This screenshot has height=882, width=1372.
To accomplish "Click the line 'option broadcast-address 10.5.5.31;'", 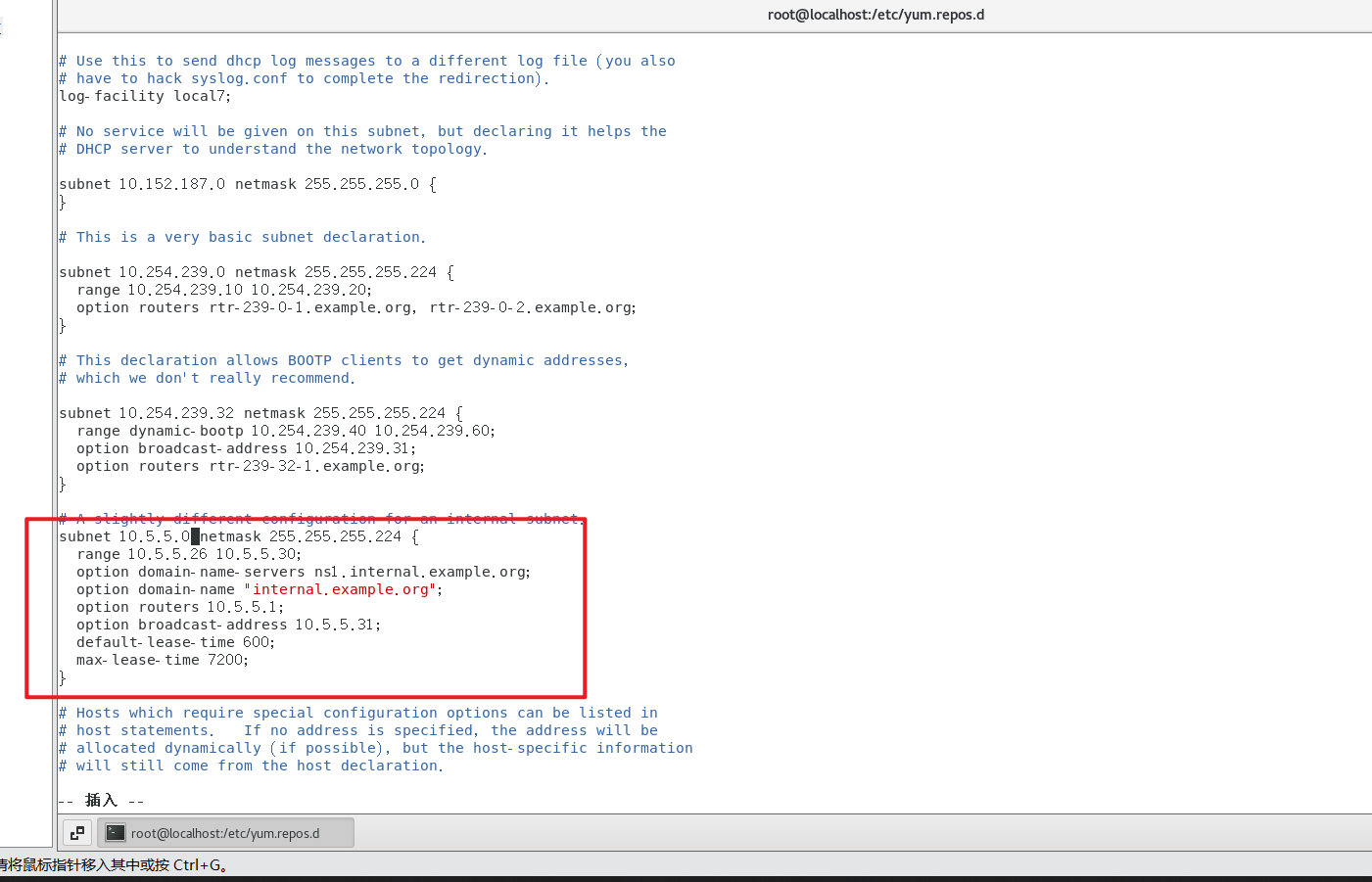I will click(x=228, y=625).
